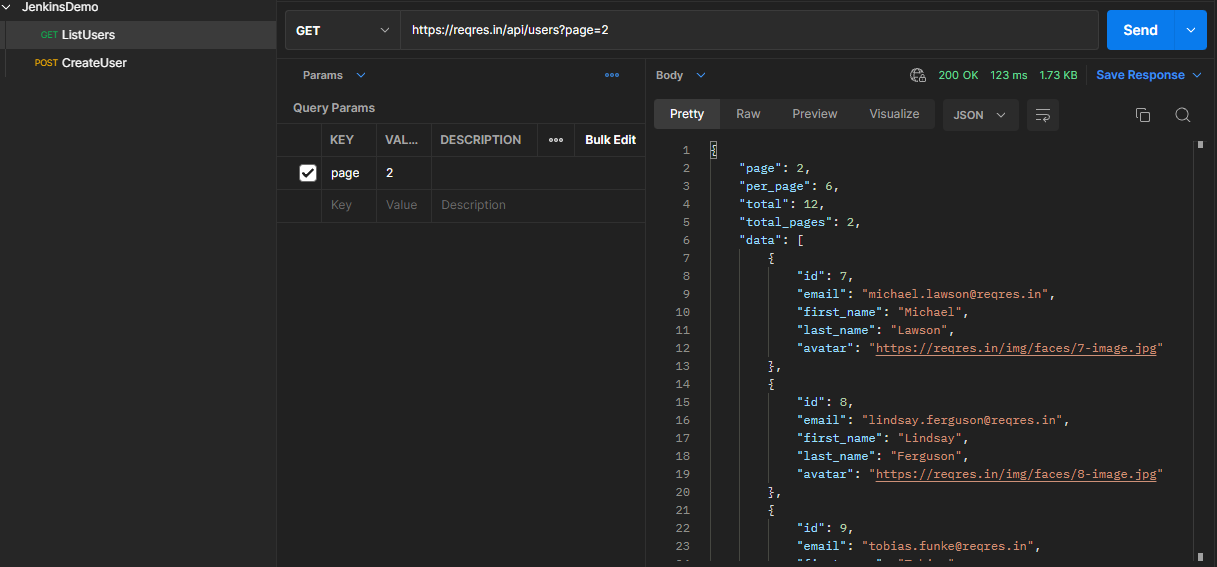The height and width of the screenshot is (567, 1217).
Task: Click the Query Params heading
Action: point(334,108)
